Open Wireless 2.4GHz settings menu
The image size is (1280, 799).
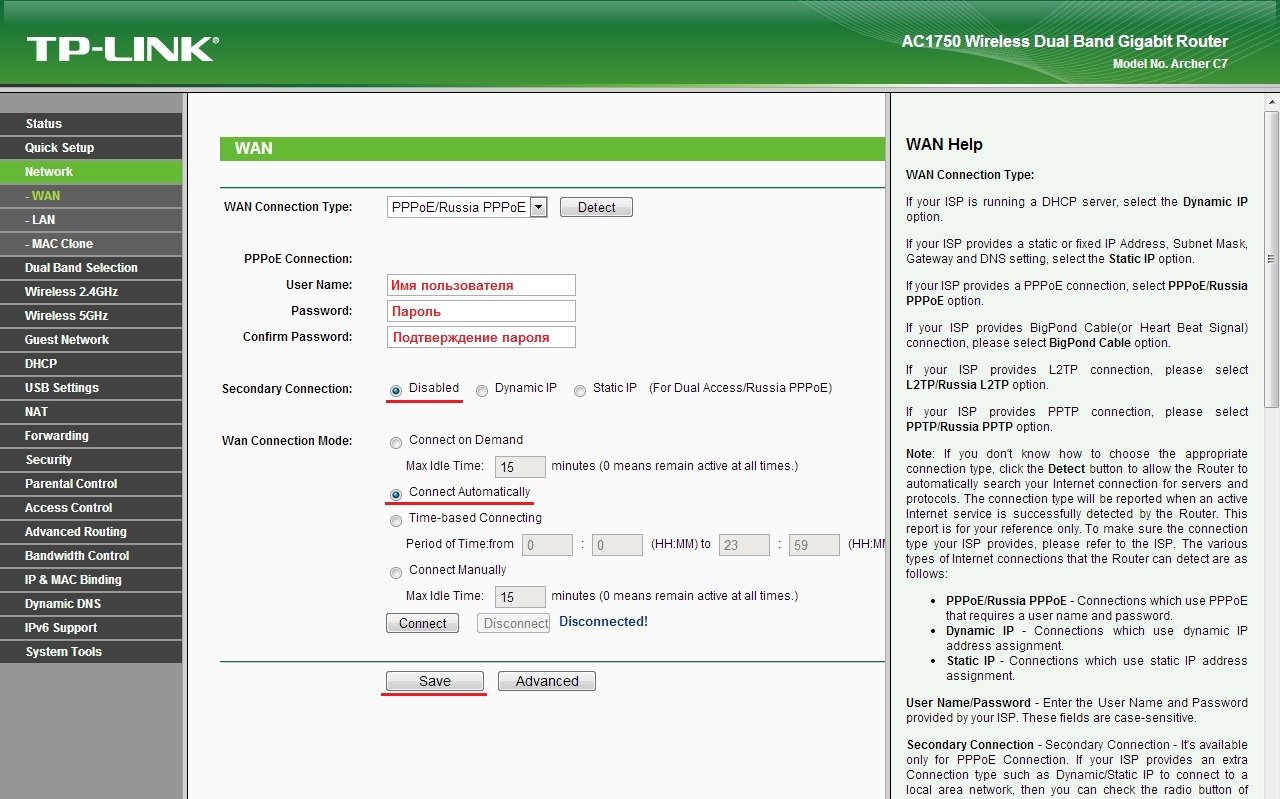[71, 292]
